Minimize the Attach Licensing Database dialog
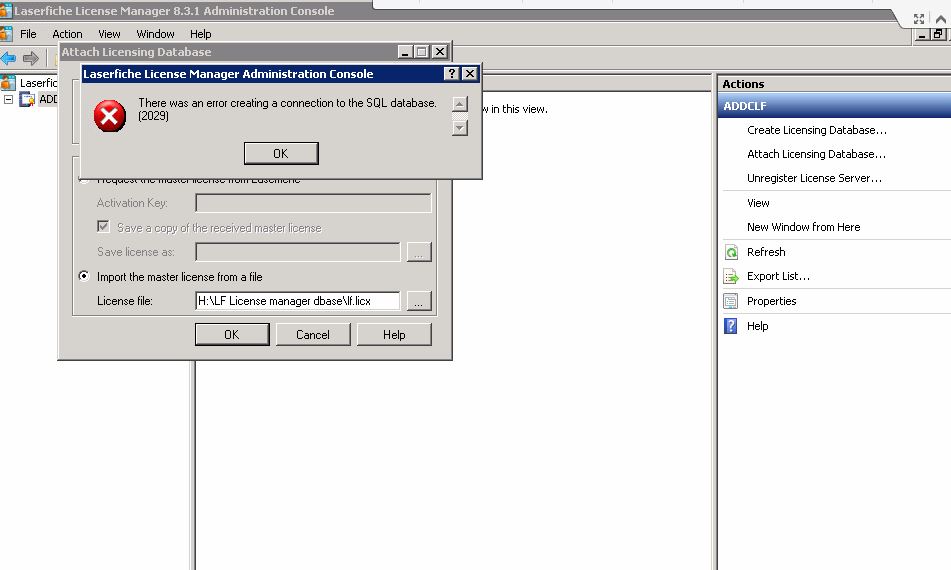951x570 pixels. point(405,52)
